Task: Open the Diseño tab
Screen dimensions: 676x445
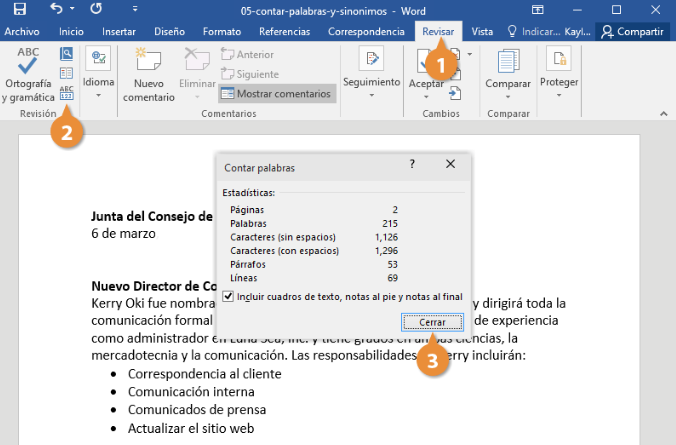Action: [169, 31]
